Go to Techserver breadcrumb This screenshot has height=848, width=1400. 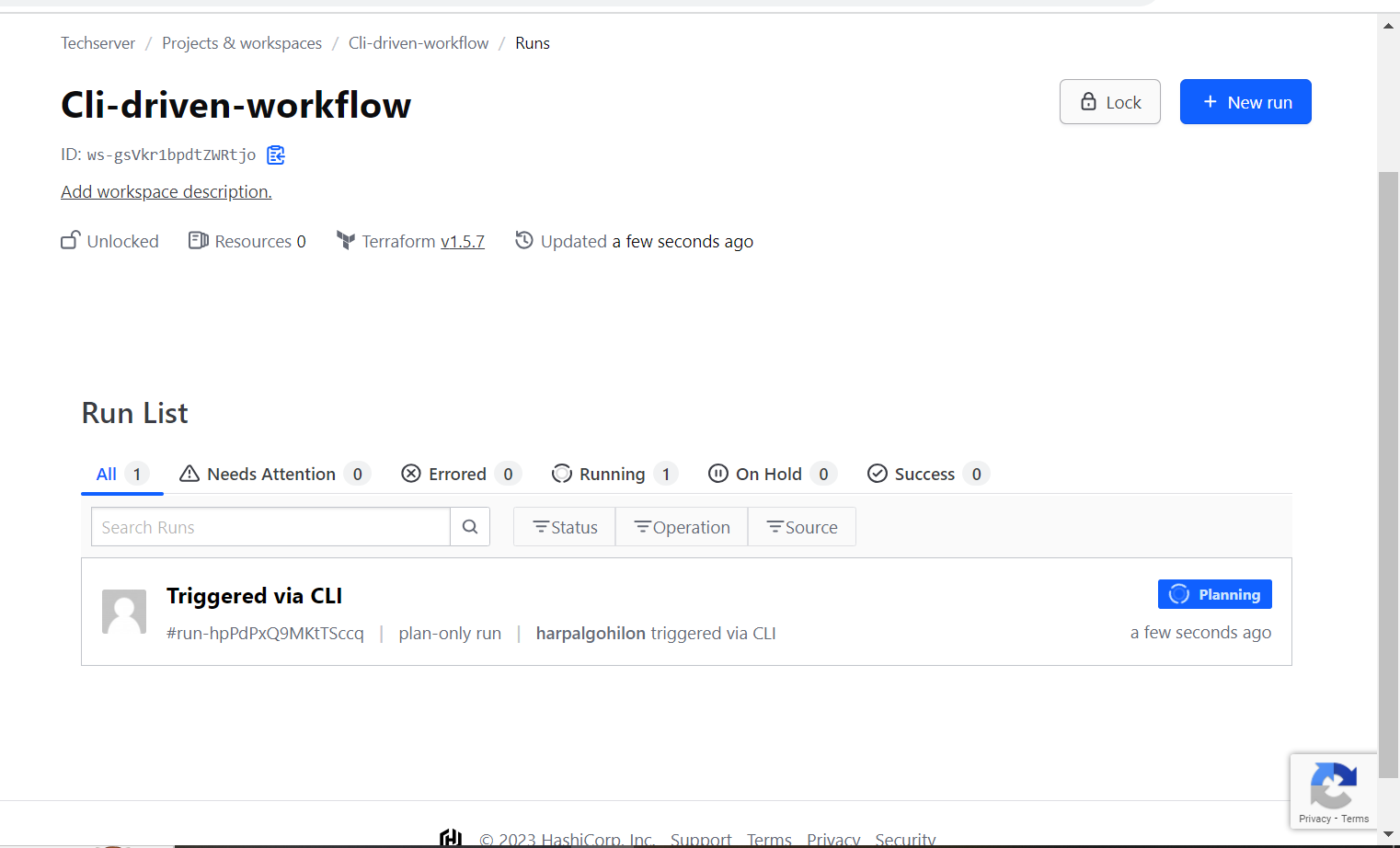click(x=98, y=43)
